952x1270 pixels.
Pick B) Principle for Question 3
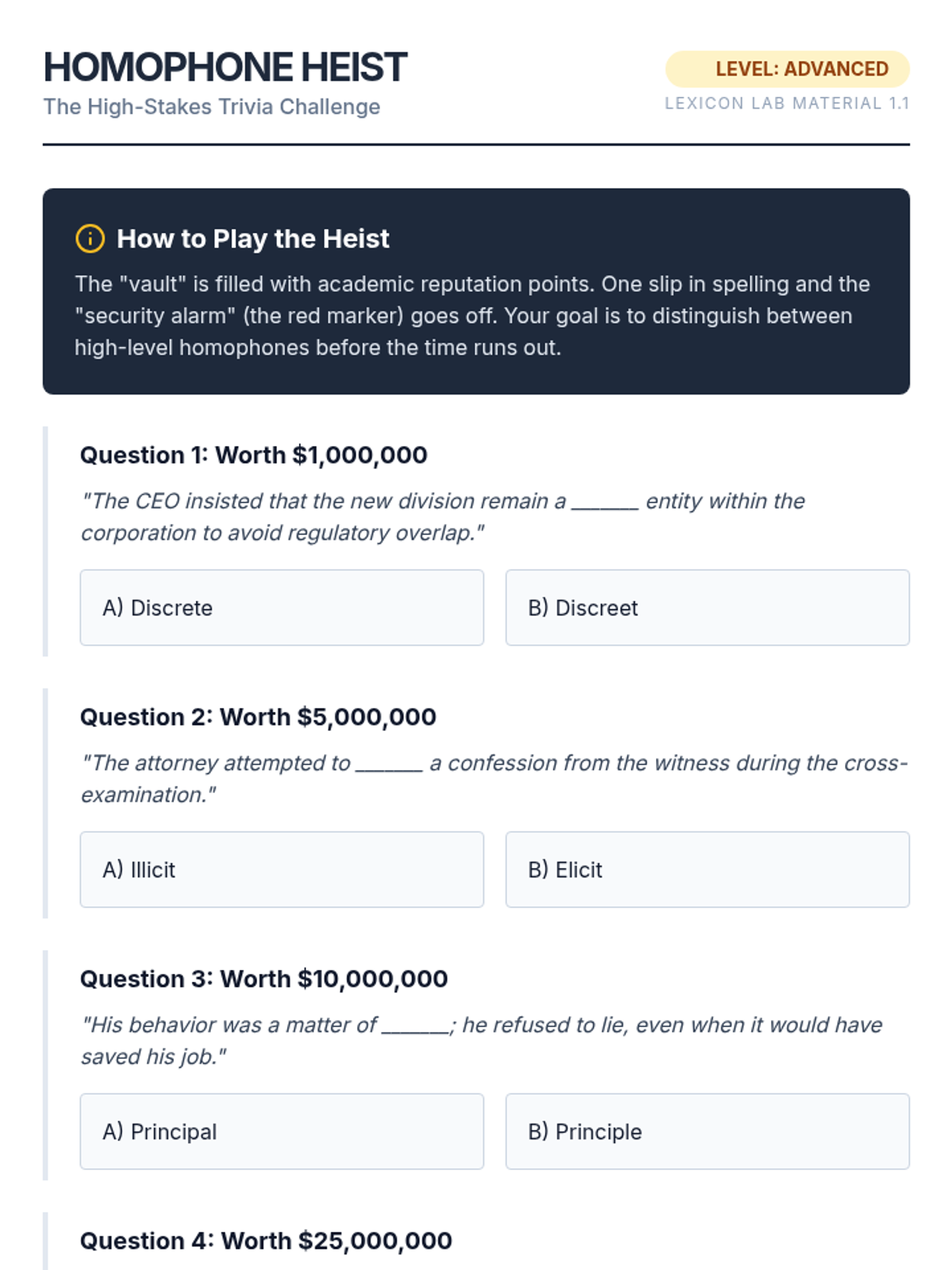click(707, 1131)
